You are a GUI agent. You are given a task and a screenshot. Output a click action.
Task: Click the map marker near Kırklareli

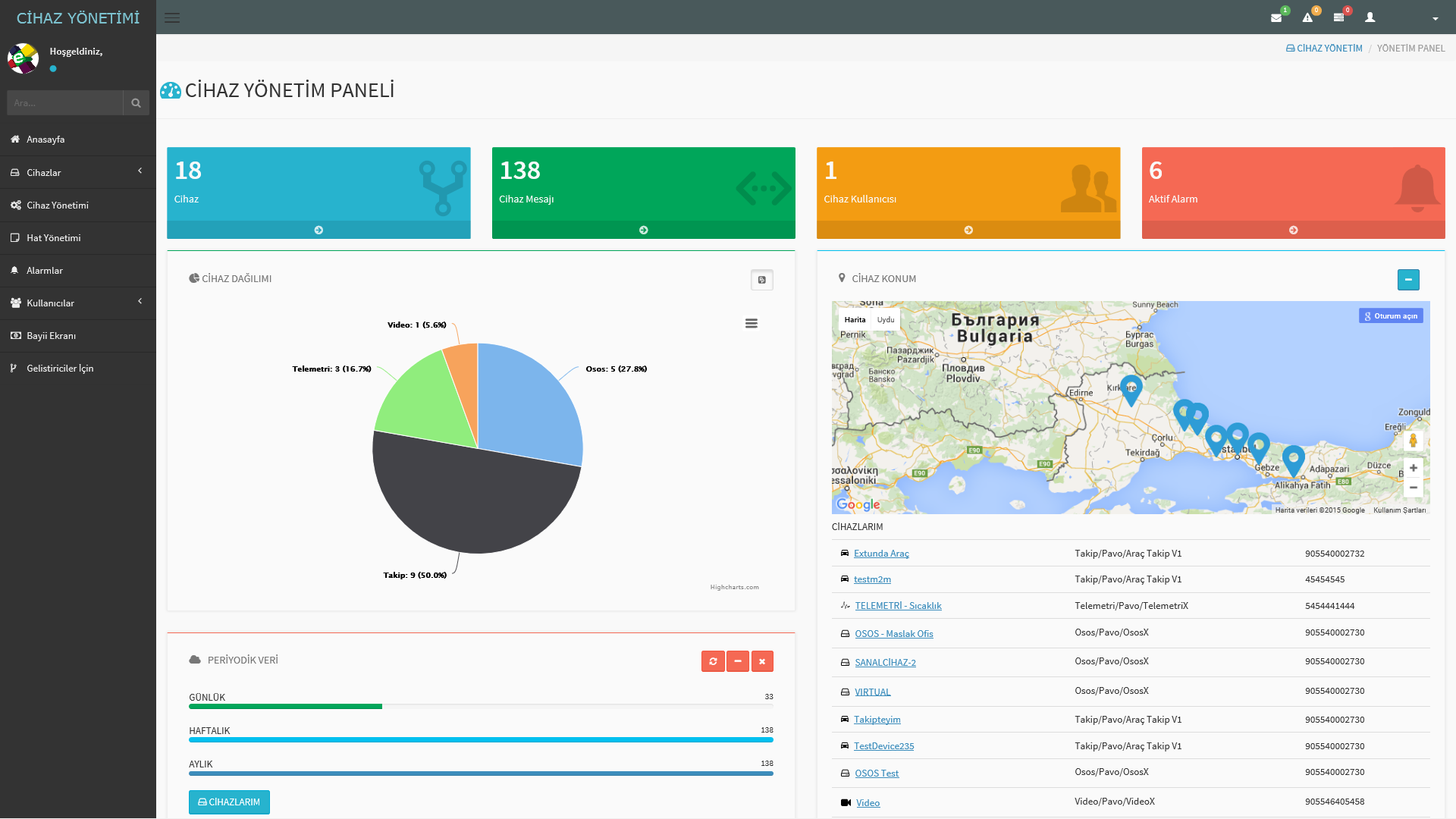pos(1131,390)
